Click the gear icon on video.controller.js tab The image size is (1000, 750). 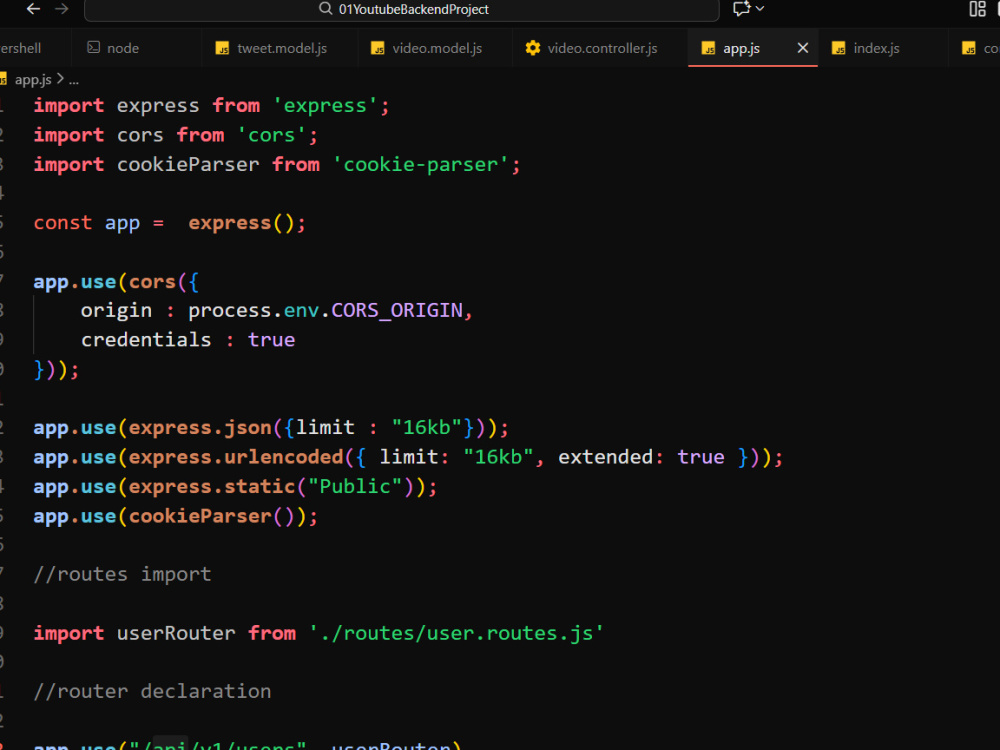click(533, 48)
